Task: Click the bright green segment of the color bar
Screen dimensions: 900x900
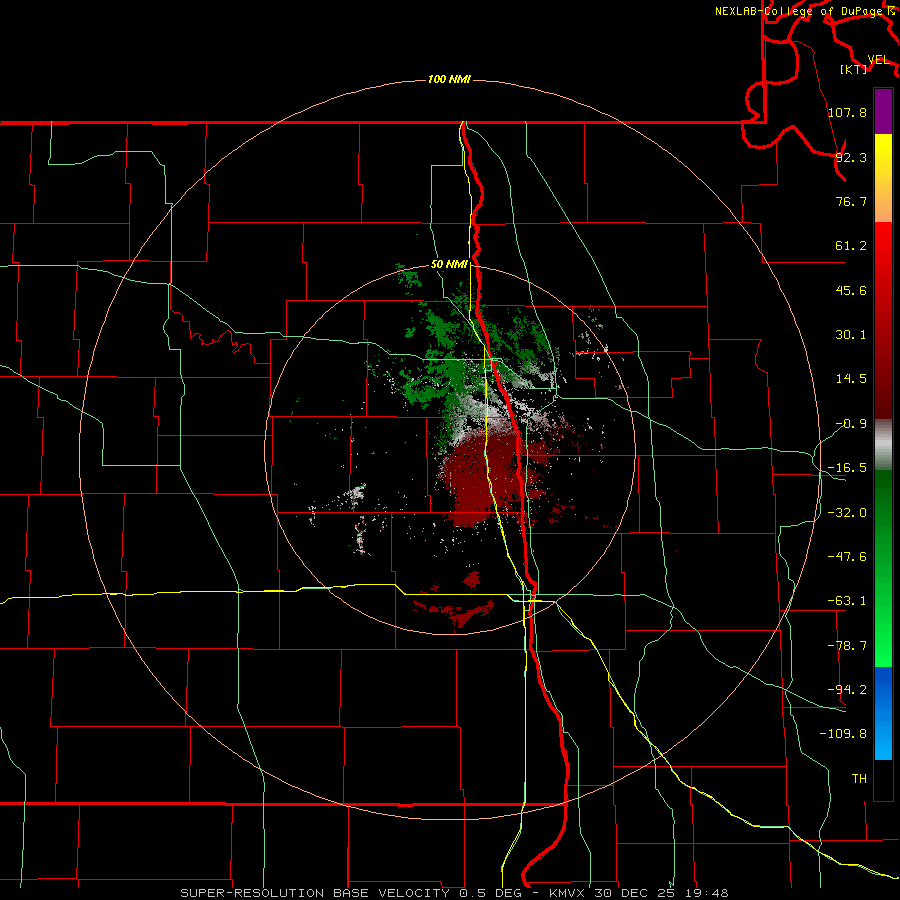Action: (883, 568)
